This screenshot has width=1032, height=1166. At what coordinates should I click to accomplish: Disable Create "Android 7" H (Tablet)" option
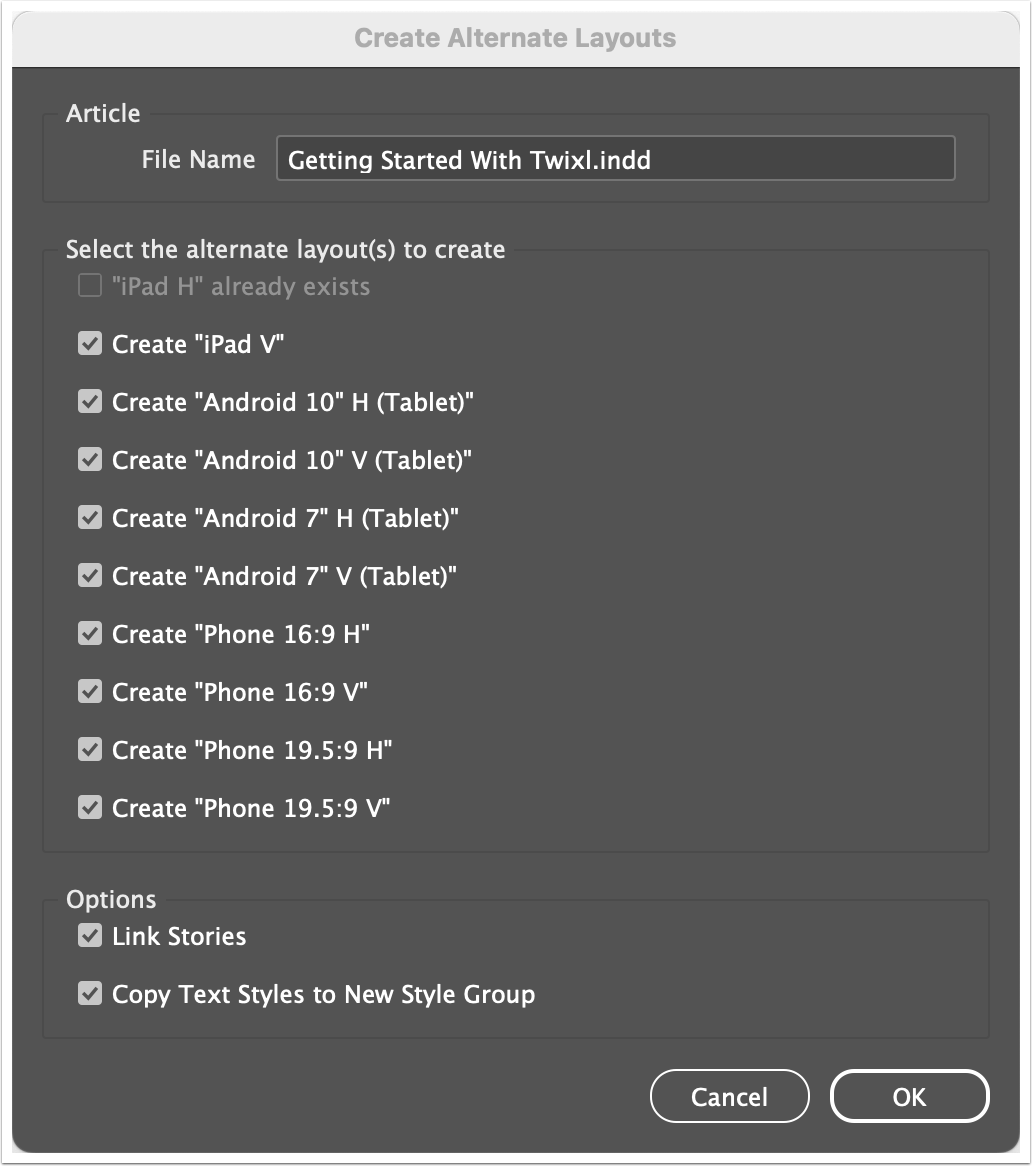point(90,518)
